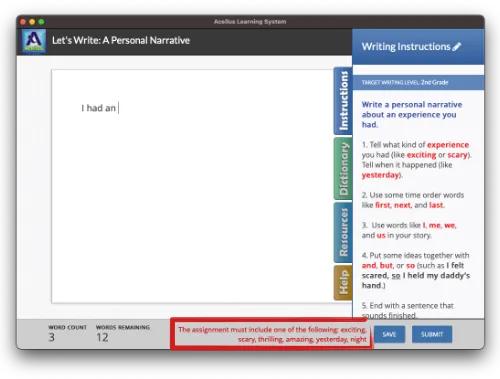
Task: Open the Instructions side tab
Action: point(343,101)
